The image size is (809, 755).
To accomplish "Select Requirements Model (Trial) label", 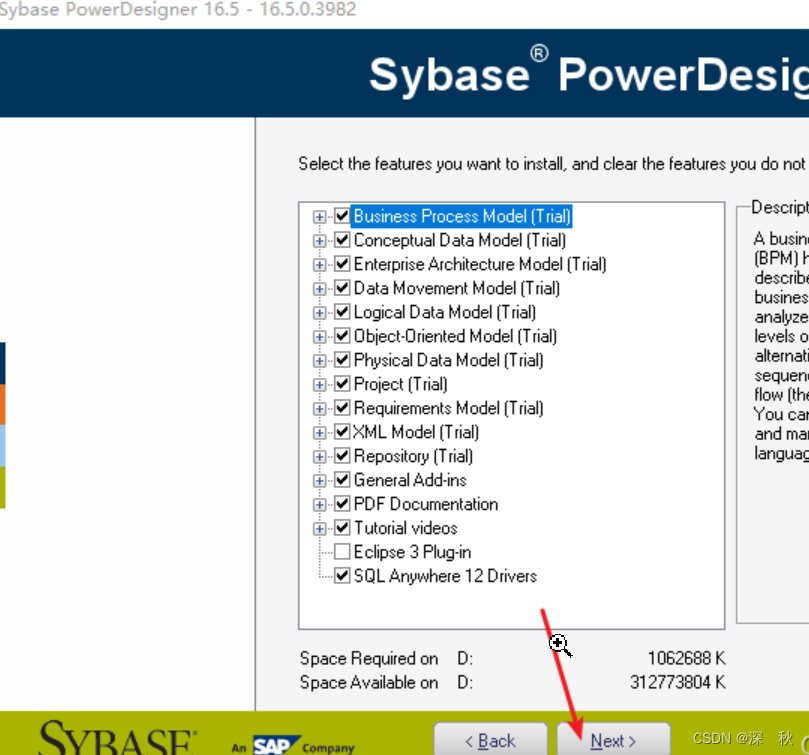I will (448, 408).
